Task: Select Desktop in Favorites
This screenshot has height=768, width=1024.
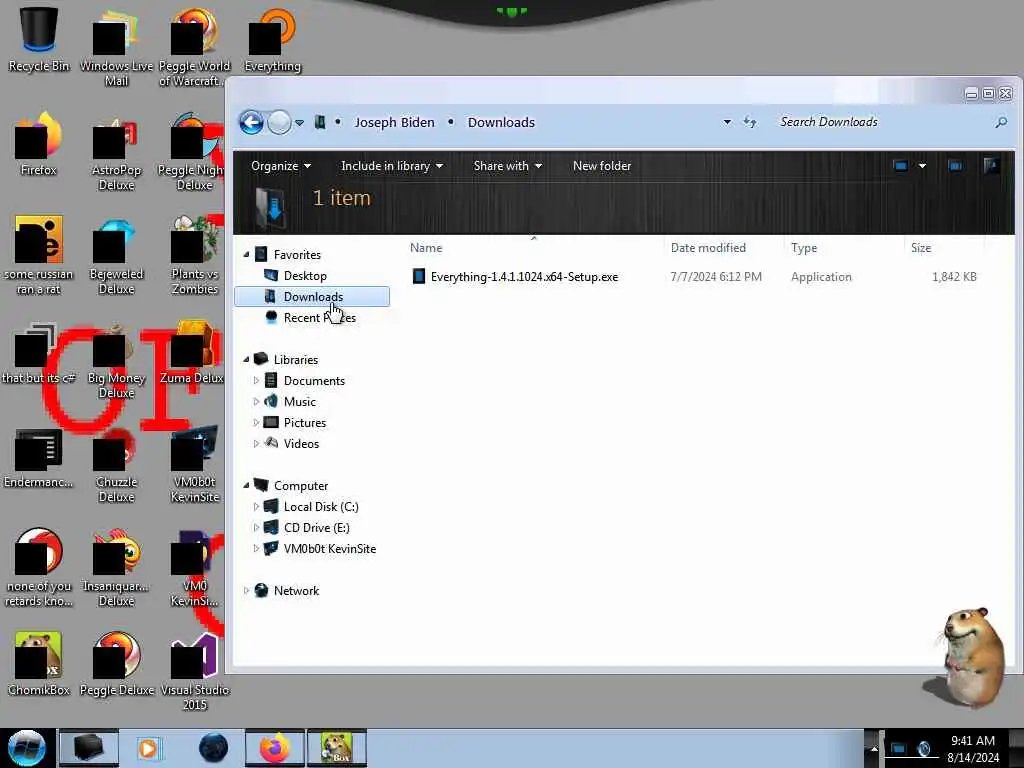Action: click(x=305, y=276)
